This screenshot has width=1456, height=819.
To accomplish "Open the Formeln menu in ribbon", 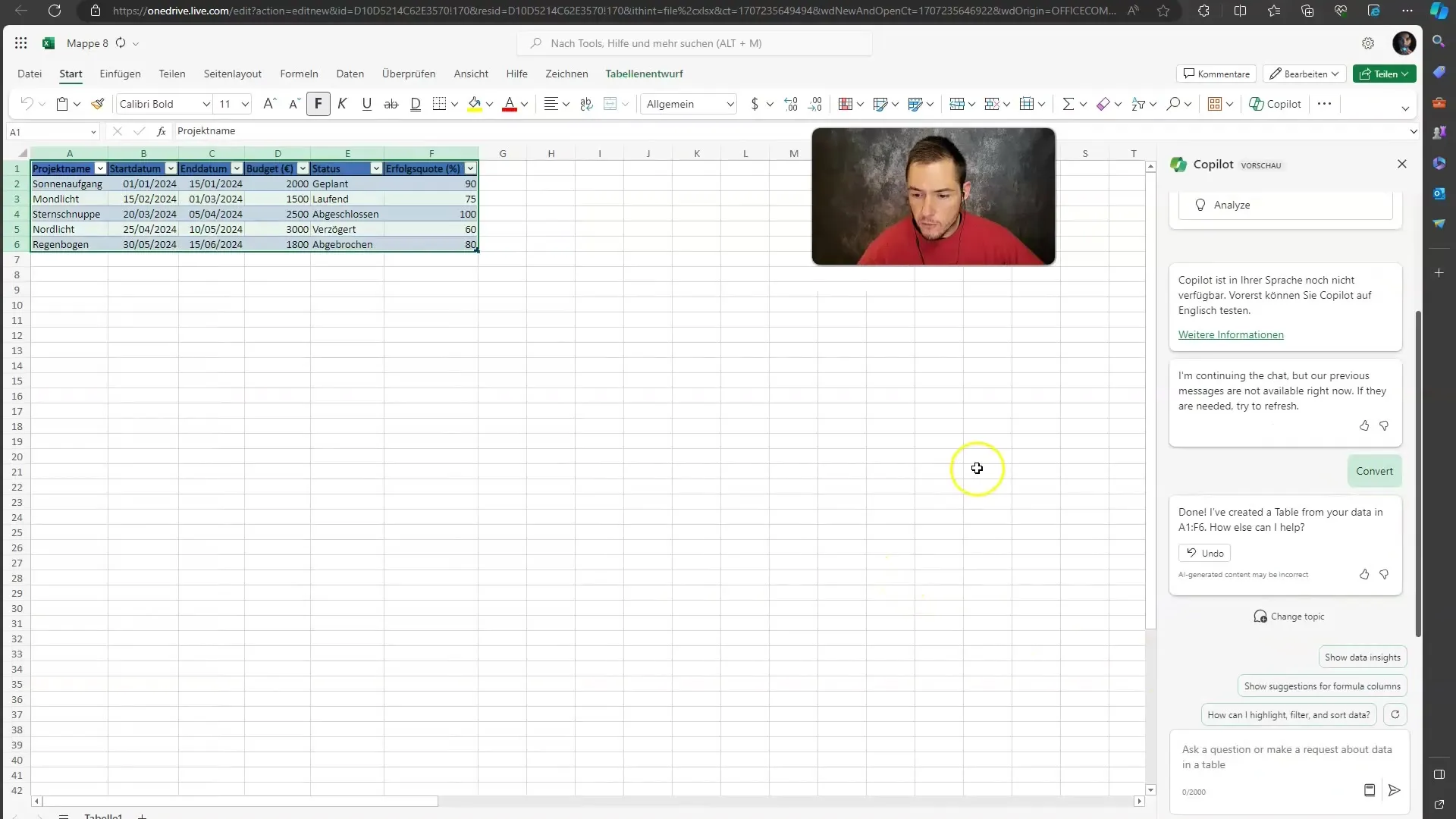I will [x=298, y=73].
